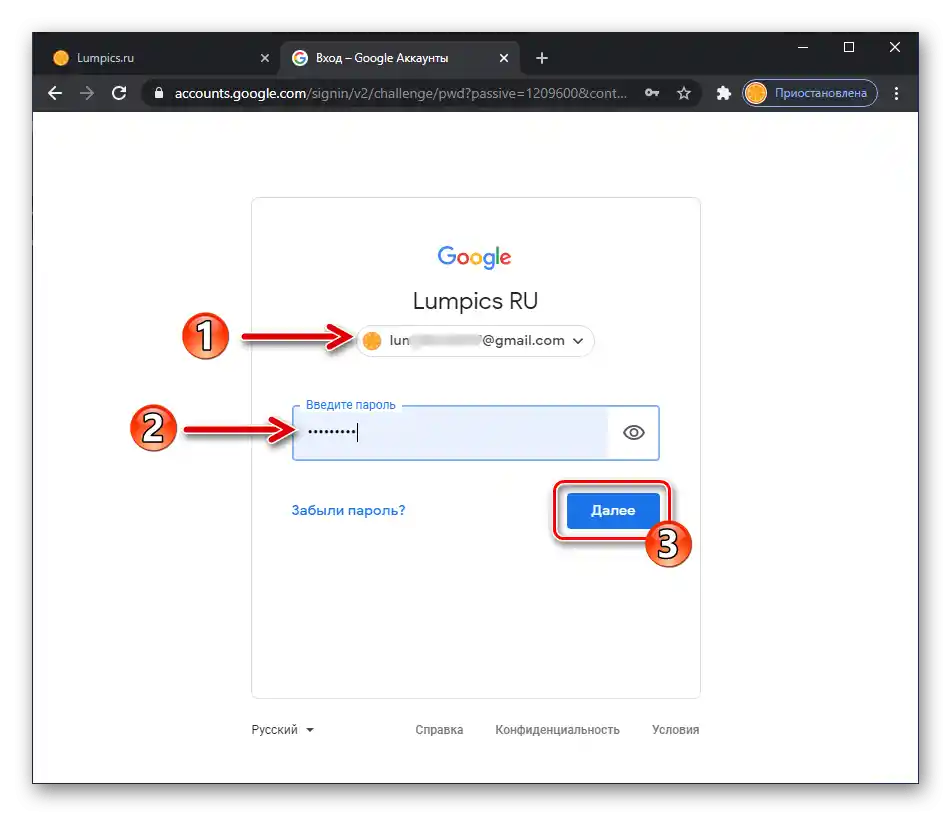Click the browser forward arrow
951x816 pixels.
coord(87,93)
